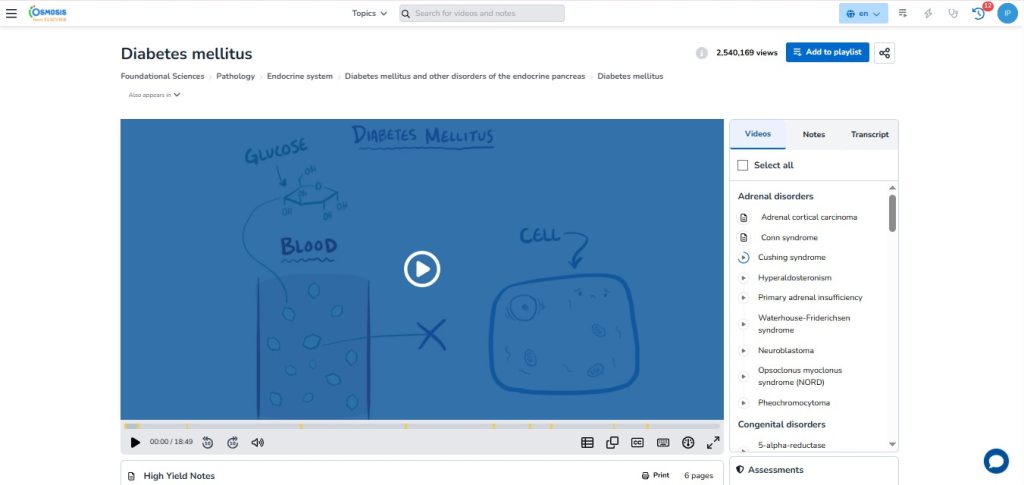Open keyboard shortcuts icon in player
Screen dimensions: 1024x485
tap(663, 443)
